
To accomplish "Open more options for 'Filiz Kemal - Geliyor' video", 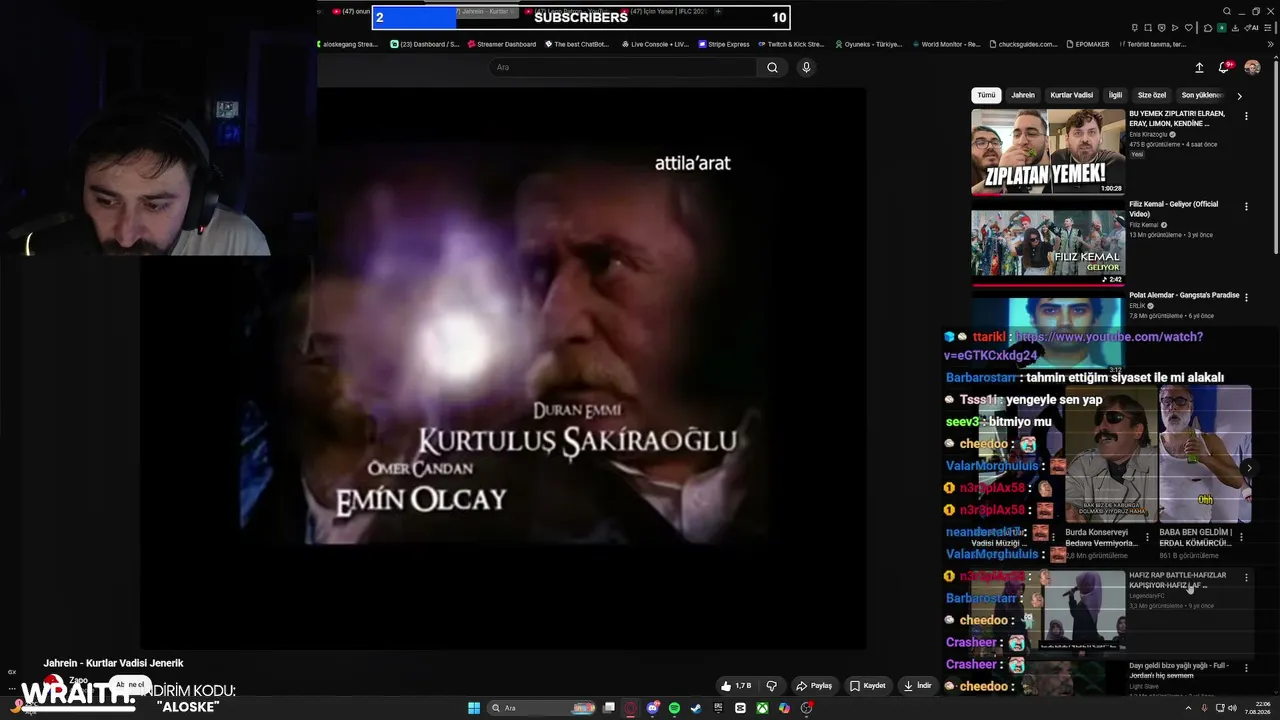I will [1246, 207].
